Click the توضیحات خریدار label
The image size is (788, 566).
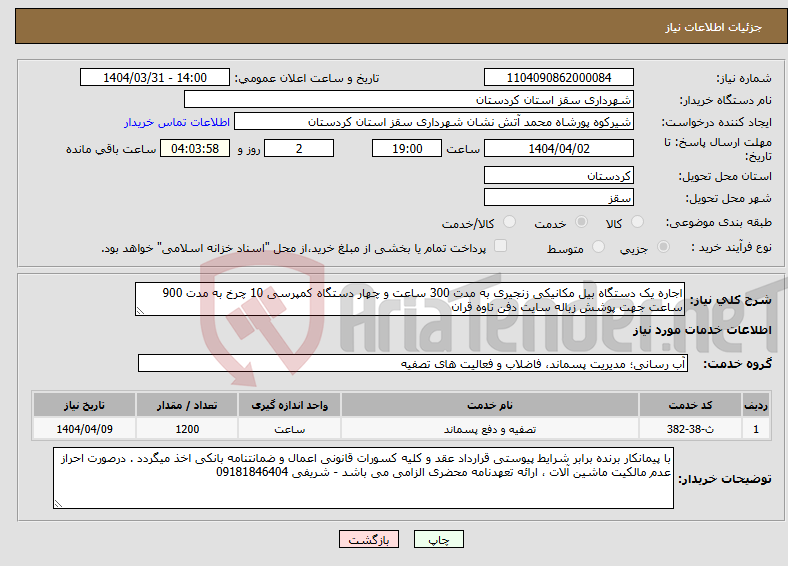pos(725,480)
